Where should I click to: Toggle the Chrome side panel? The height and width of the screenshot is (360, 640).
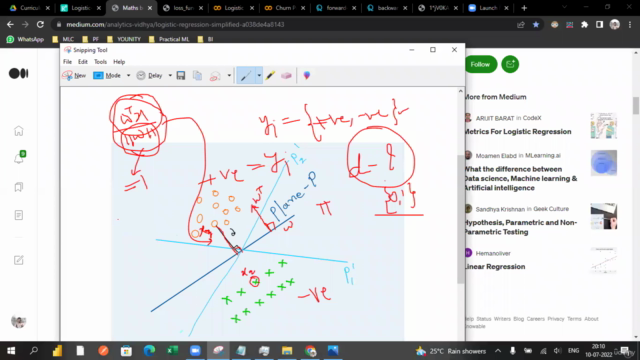599,24
